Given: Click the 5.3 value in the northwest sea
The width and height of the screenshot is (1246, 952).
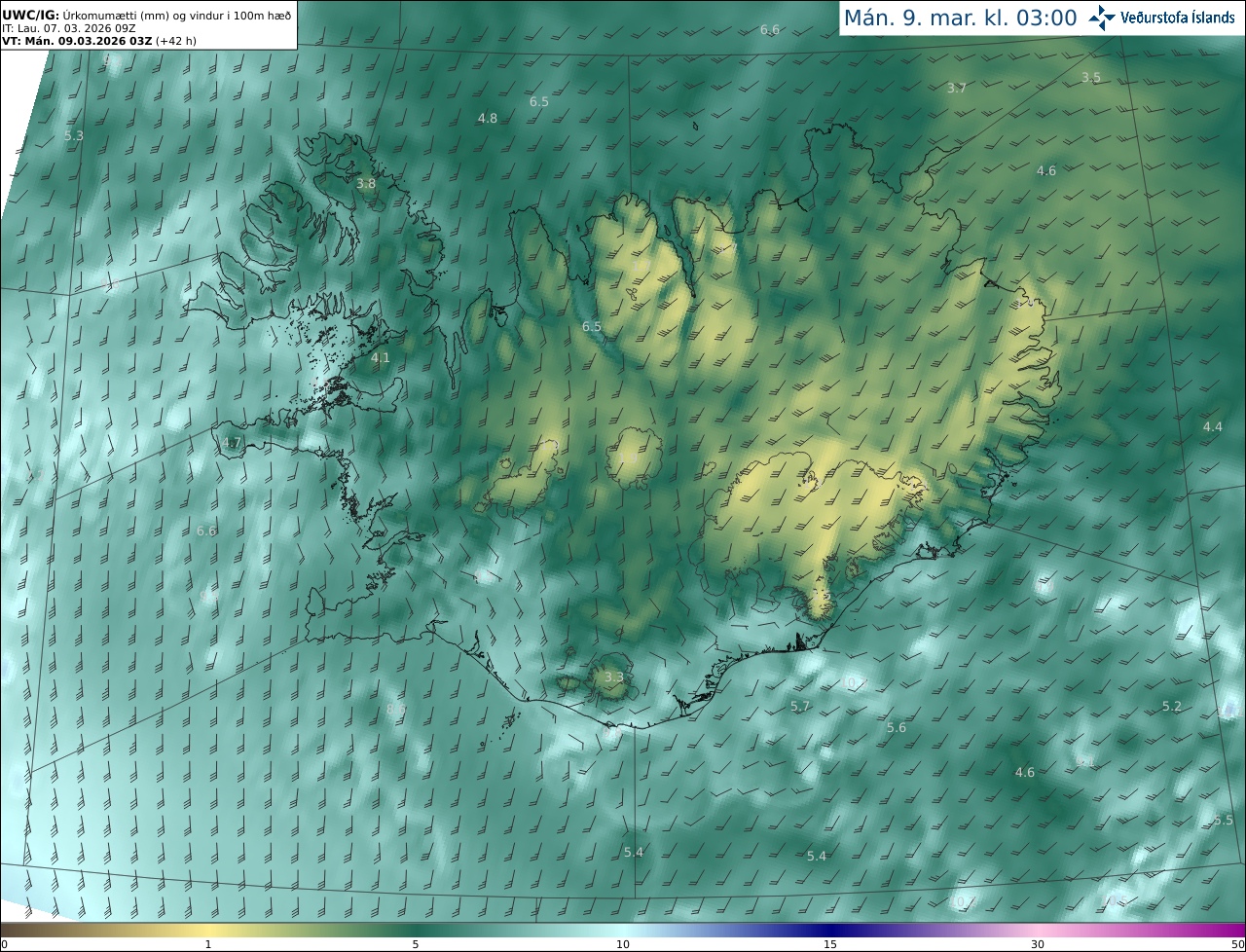Looking at the screenshot, I should 74,135.
